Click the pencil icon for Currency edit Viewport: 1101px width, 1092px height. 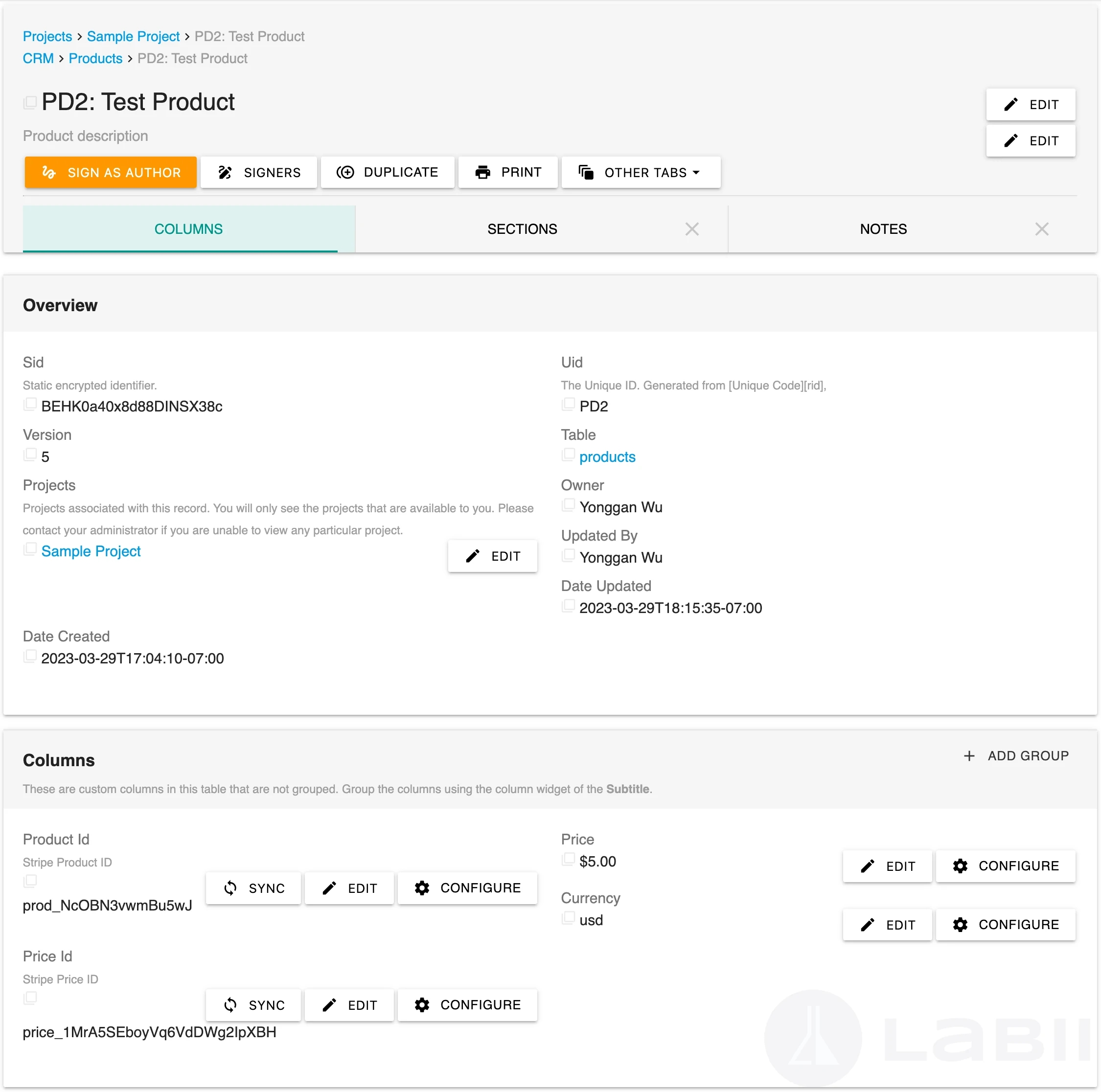pyautogui.click(x=868, y=925)
